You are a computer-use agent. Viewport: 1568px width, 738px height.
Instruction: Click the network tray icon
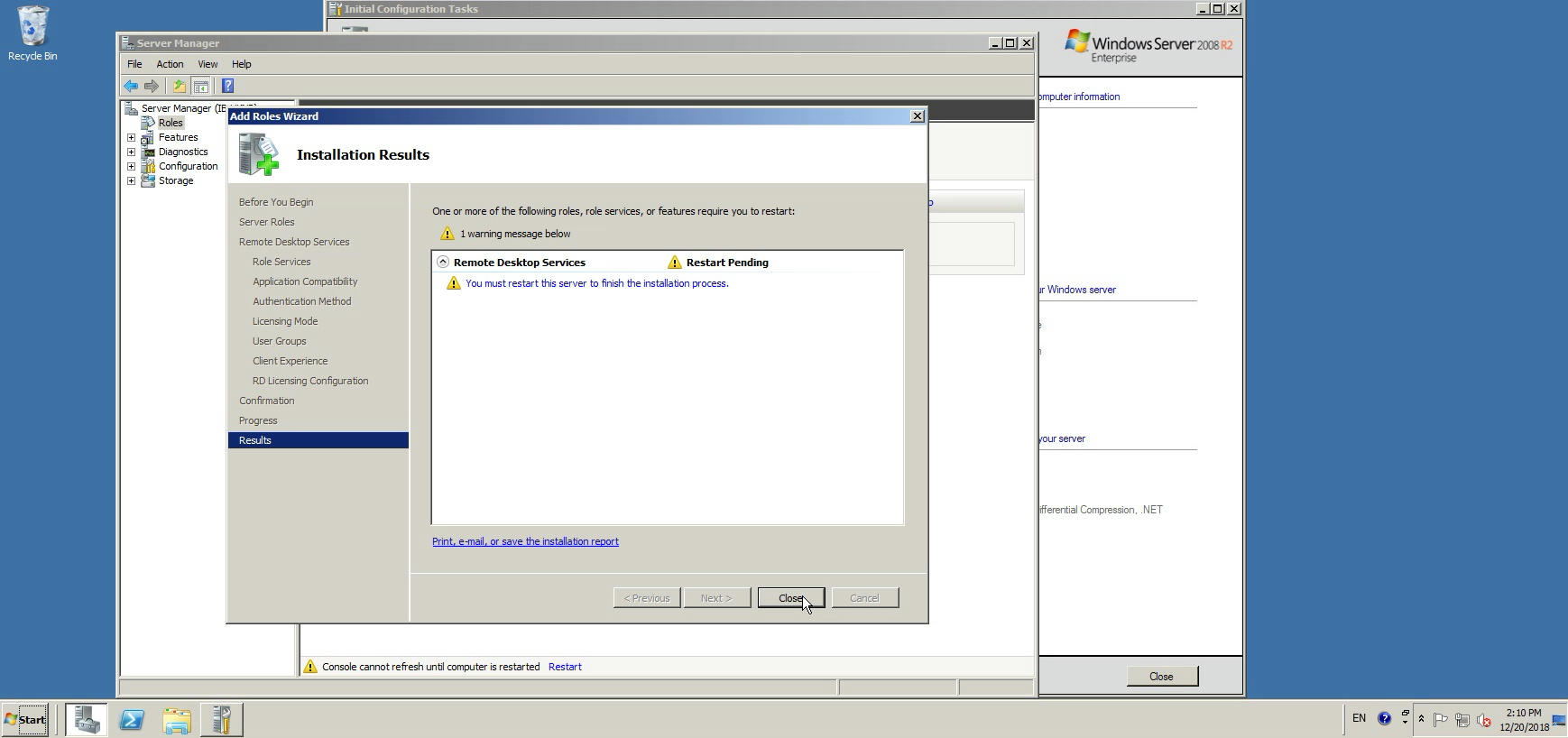[1462, 720]
